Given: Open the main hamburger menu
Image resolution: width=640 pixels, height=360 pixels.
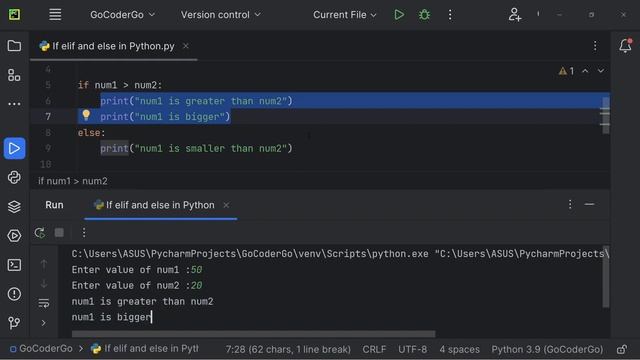Looking at the screenshot, I should click(x=55, y=15).
